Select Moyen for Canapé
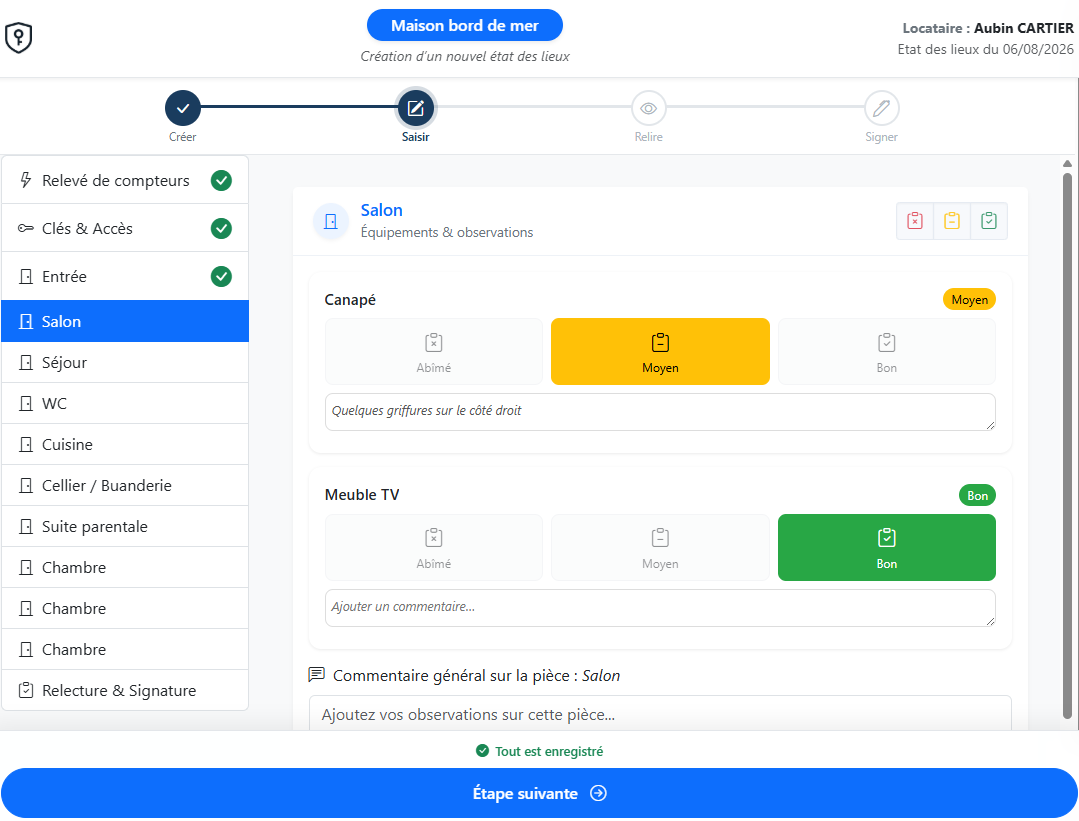Image resolution: width=1079 pixels, height=821 pixels. pyautogui.click(x=660, y=352)
